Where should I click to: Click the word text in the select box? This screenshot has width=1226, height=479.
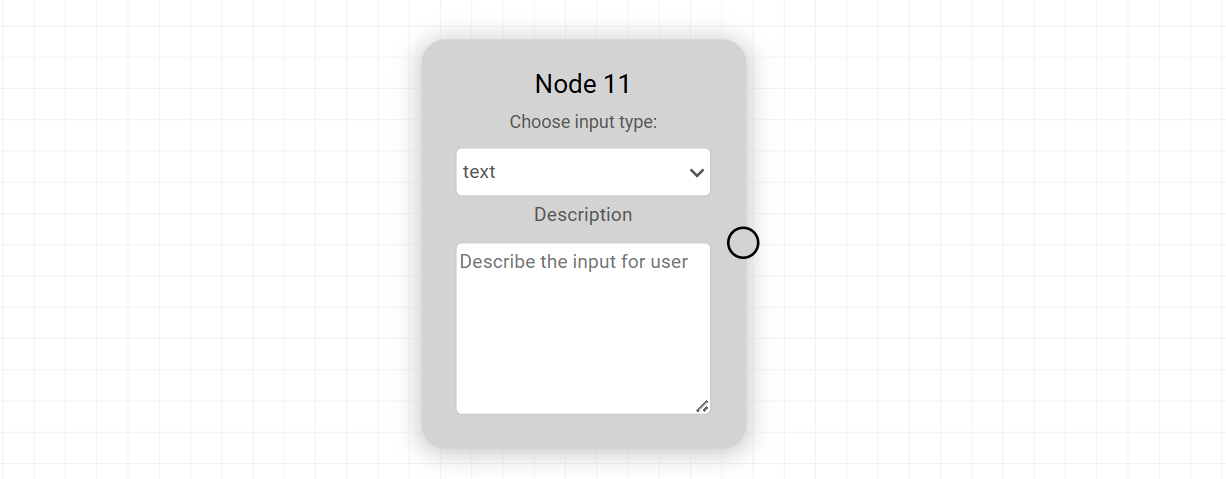click(480, 172)
